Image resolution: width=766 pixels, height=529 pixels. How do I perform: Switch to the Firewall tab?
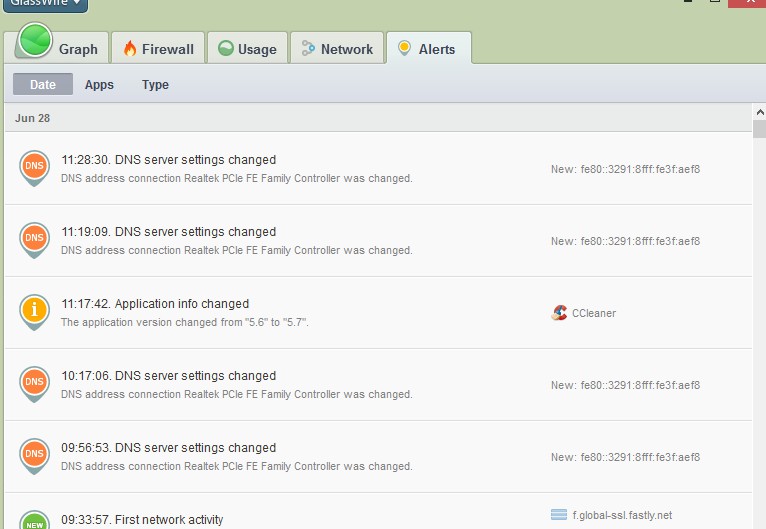tap(158, 48)
